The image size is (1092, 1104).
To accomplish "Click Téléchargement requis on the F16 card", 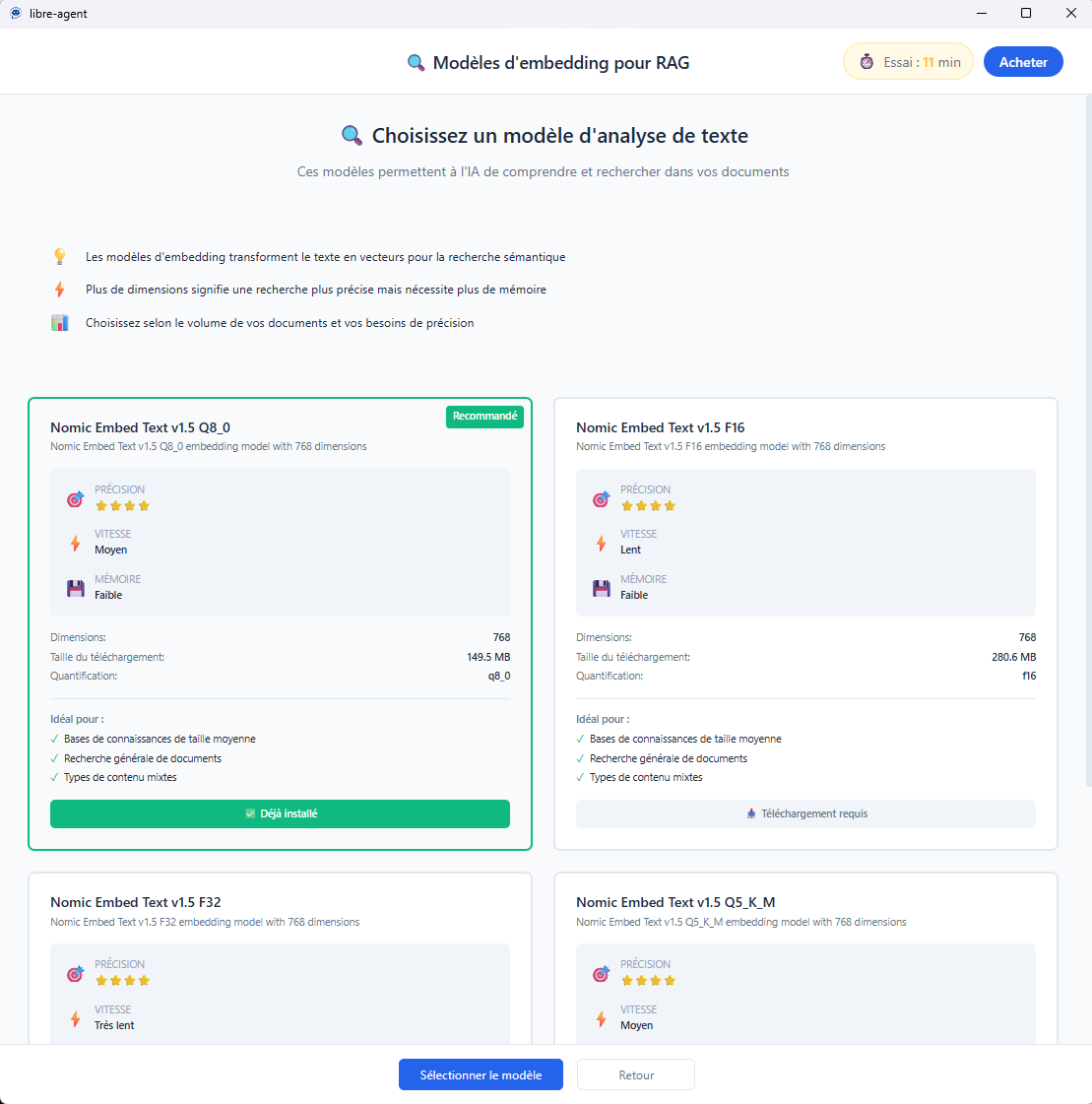I will click(805, 814).
